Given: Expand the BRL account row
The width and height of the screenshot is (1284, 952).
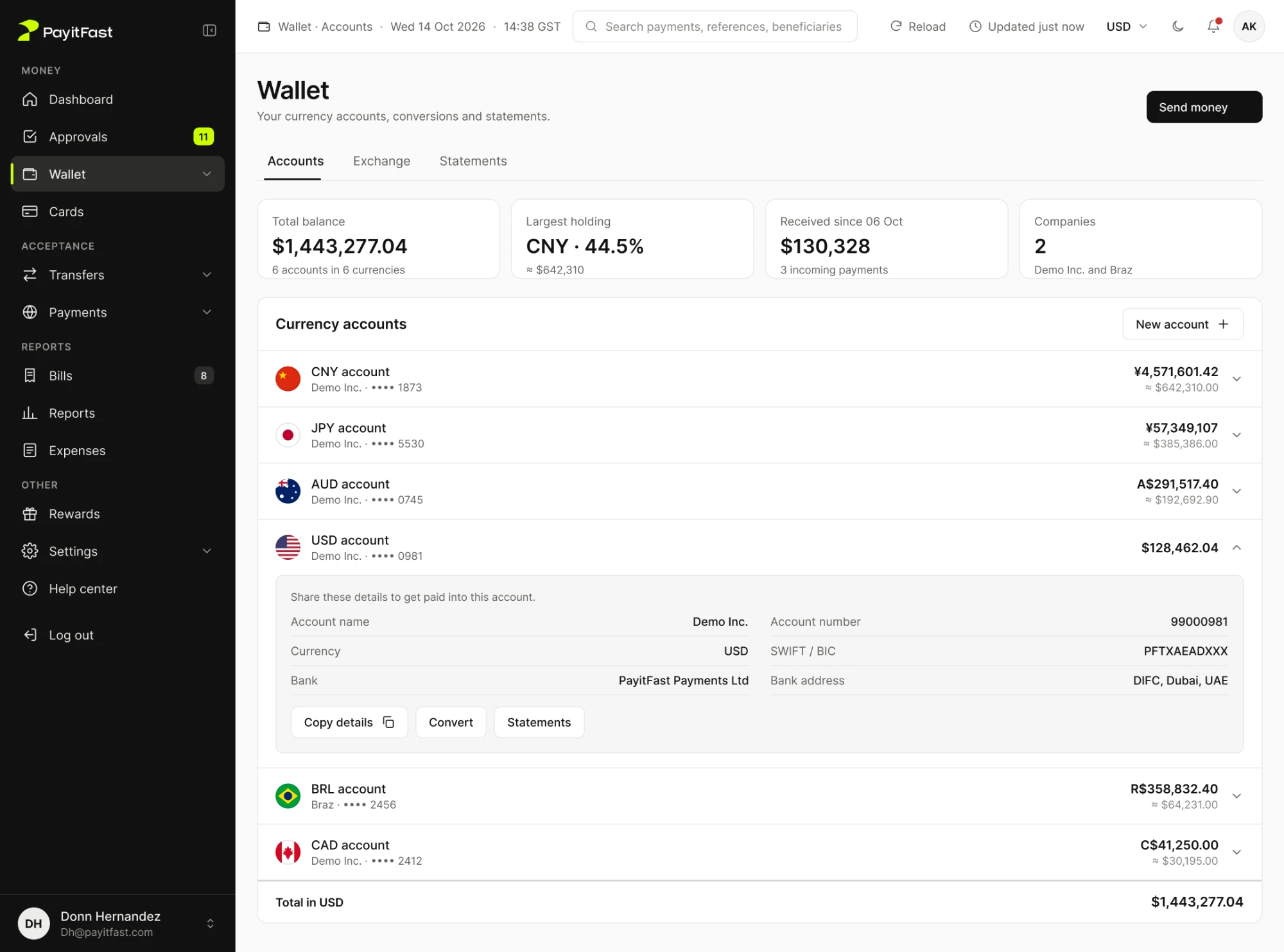Looking at the screenshot, I should pos(1236,796).
